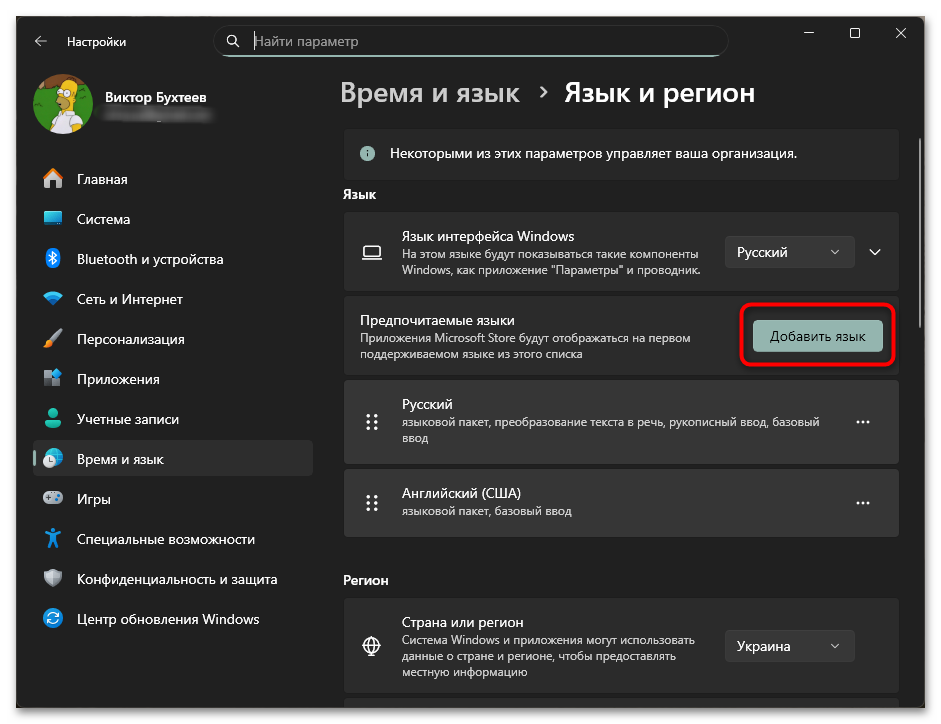Viewport: 941px width, 724px height.
Task: Click the Bluetooth icon in sidebar
Action: coord(53,259)
